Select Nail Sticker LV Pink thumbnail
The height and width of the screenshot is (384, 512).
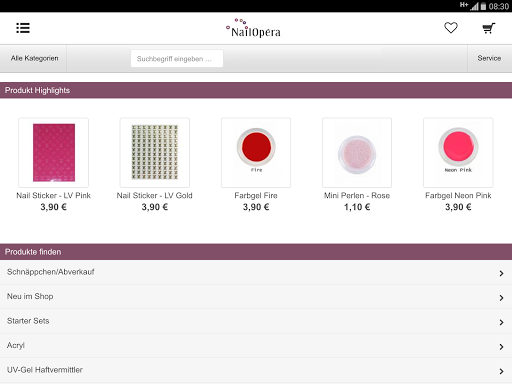click(x=54, y=152)
